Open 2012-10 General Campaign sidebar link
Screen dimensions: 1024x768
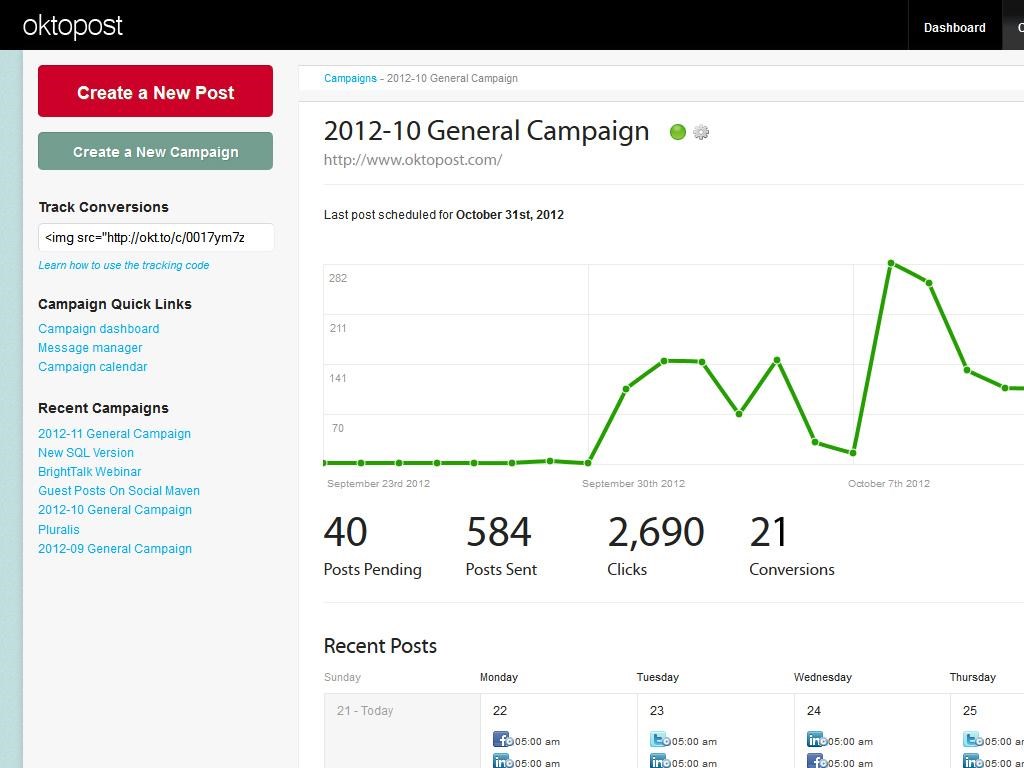pyautogui.click(x=115, y=509)
